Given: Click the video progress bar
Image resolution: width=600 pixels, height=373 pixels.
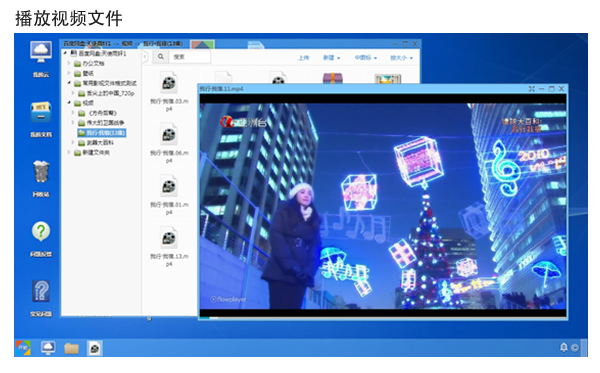Looking at the screenshot, I should [383, 318].
